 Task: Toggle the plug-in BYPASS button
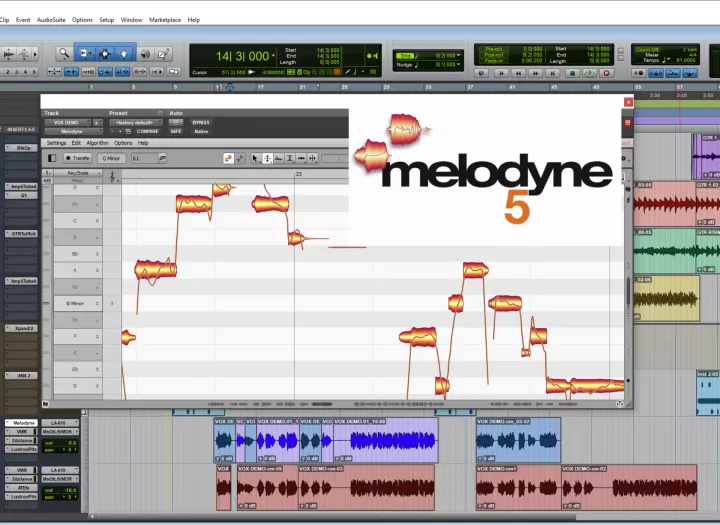(201, 123)
